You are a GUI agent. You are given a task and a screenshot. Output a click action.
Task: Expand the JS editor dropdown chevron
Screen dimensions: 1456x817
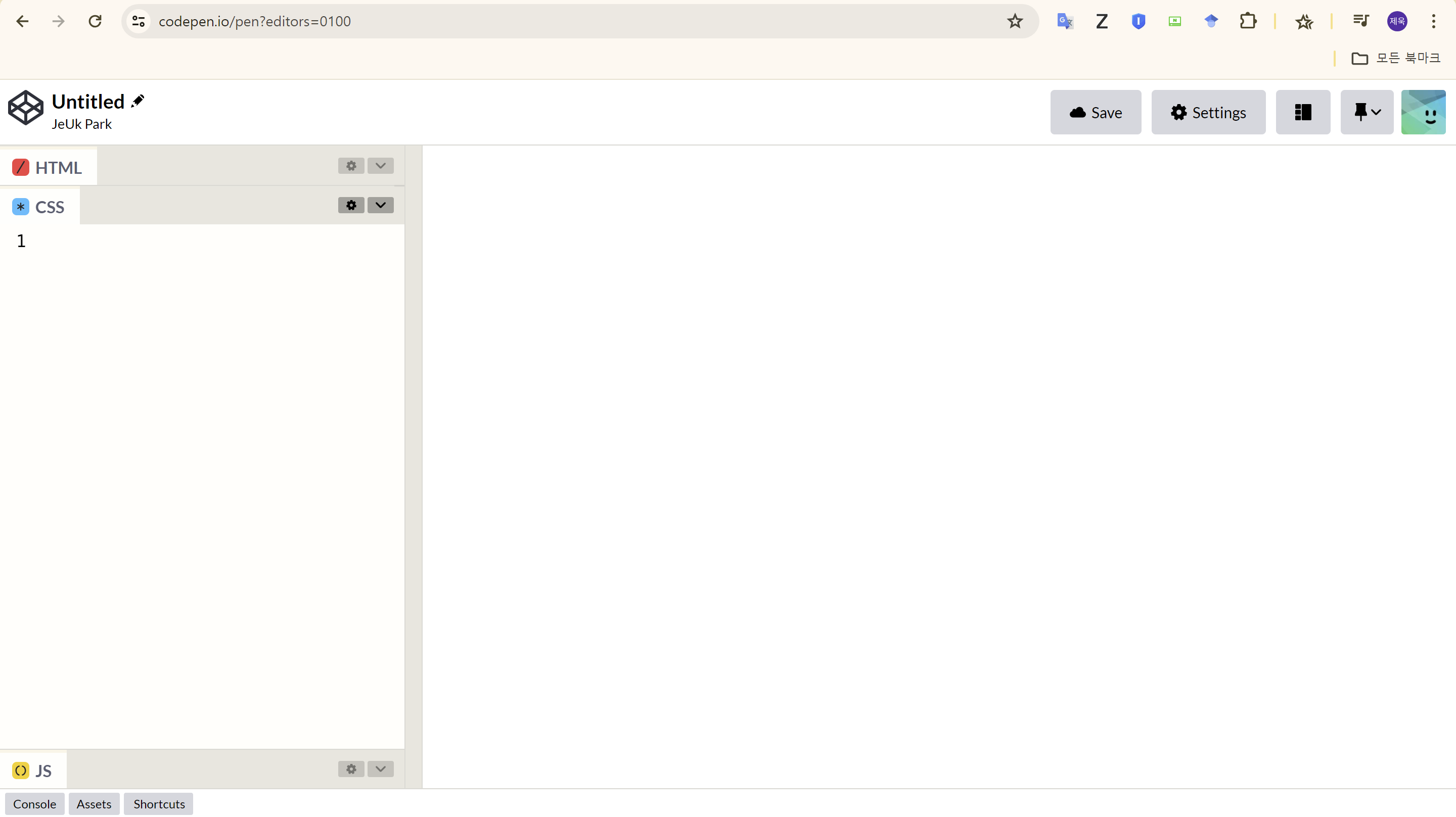pos(380,769)
